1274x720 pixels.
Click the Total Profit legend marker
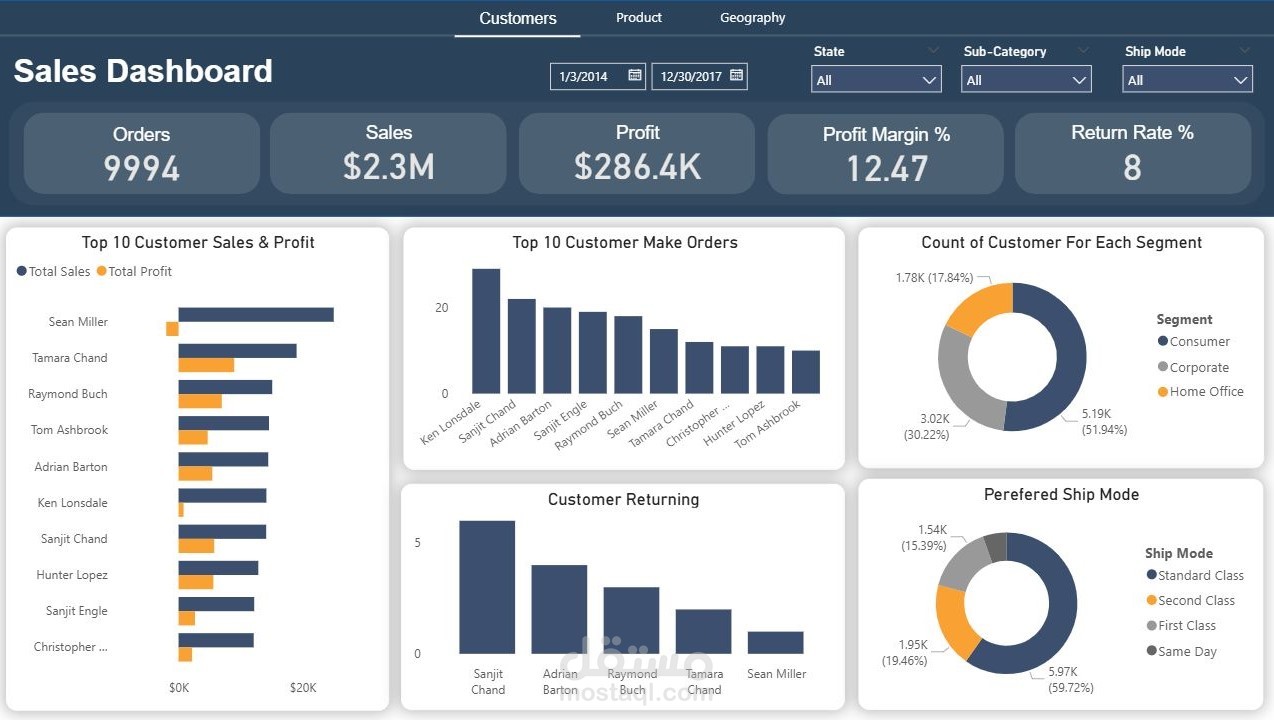click(101, 271)
